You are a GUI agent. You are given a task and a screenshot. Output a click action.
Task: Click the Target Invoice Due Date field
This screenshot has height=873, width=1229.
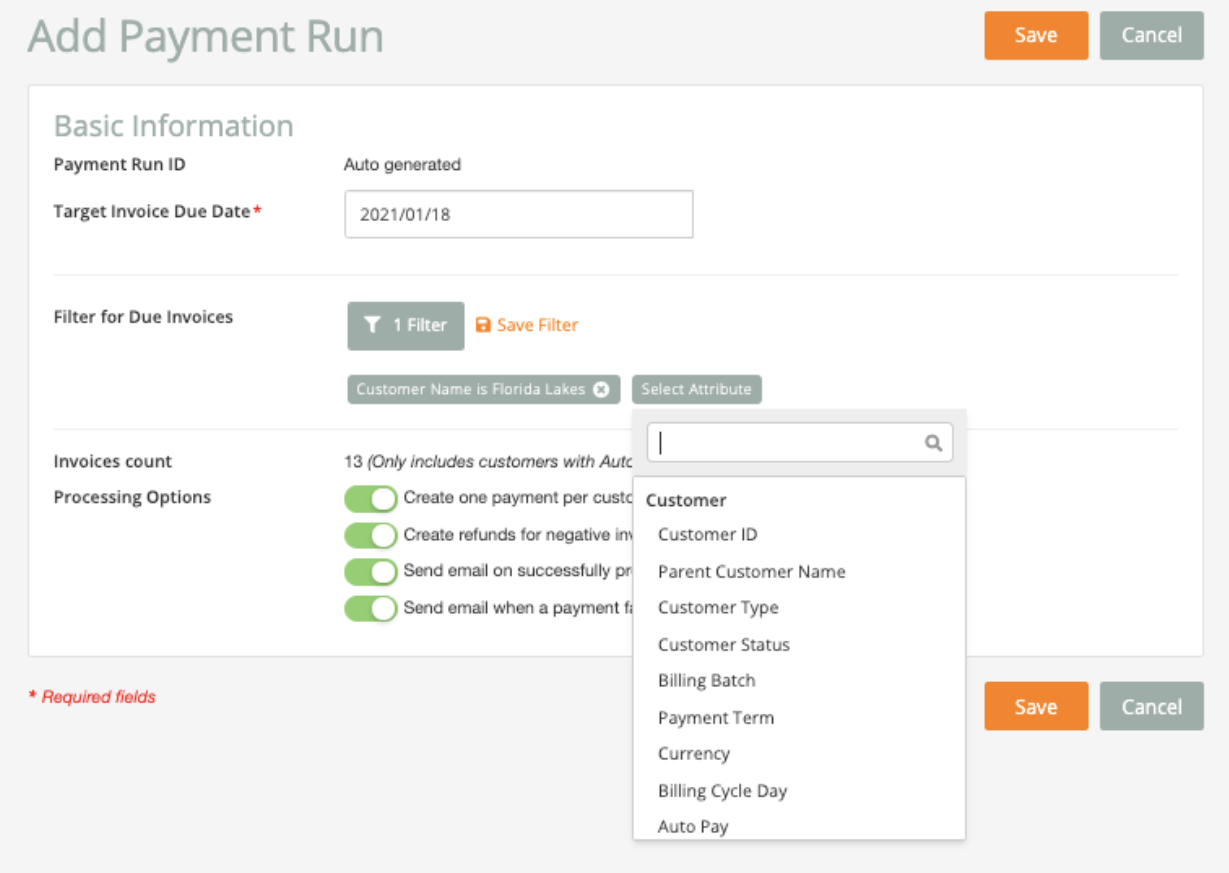[518, 214]
